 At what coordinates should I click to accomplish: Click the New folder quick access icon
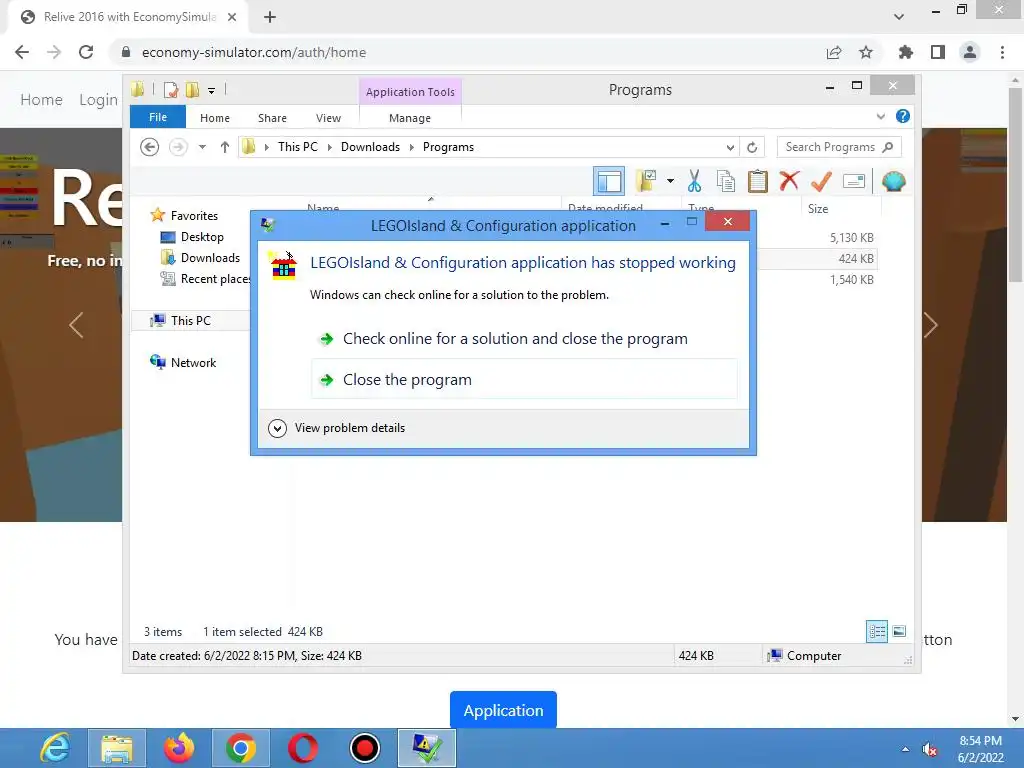192,90
